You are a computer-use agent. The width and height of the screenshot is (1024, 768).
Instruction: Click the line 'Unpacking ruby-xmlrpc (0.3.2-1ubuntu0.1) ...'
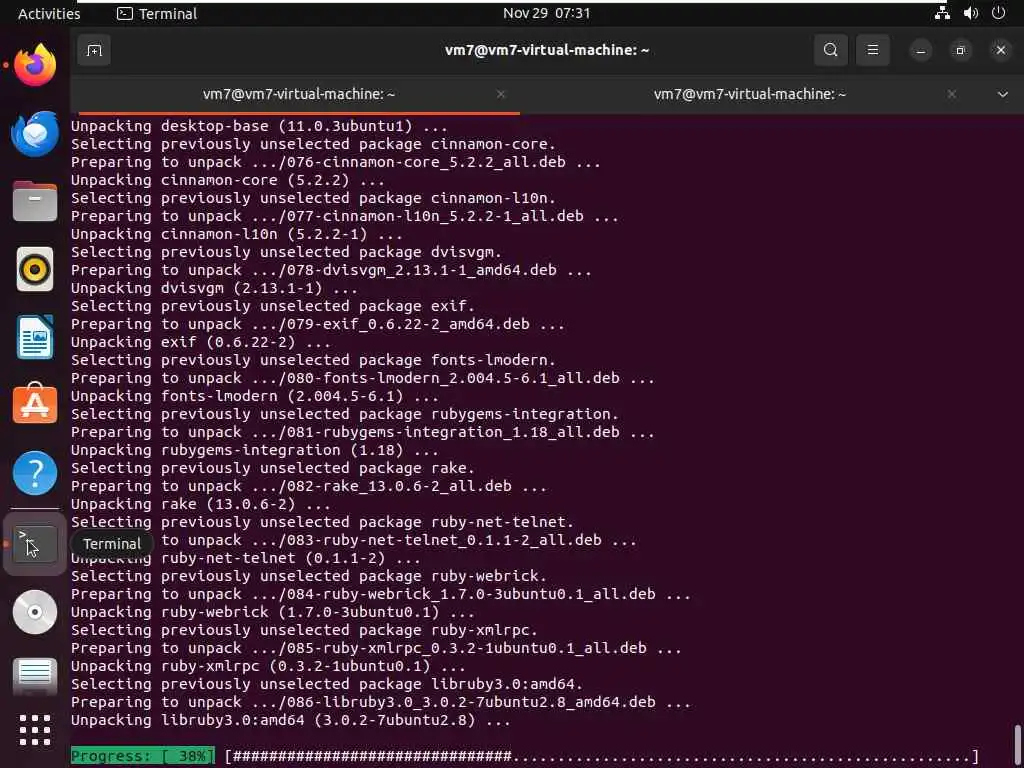268,666
